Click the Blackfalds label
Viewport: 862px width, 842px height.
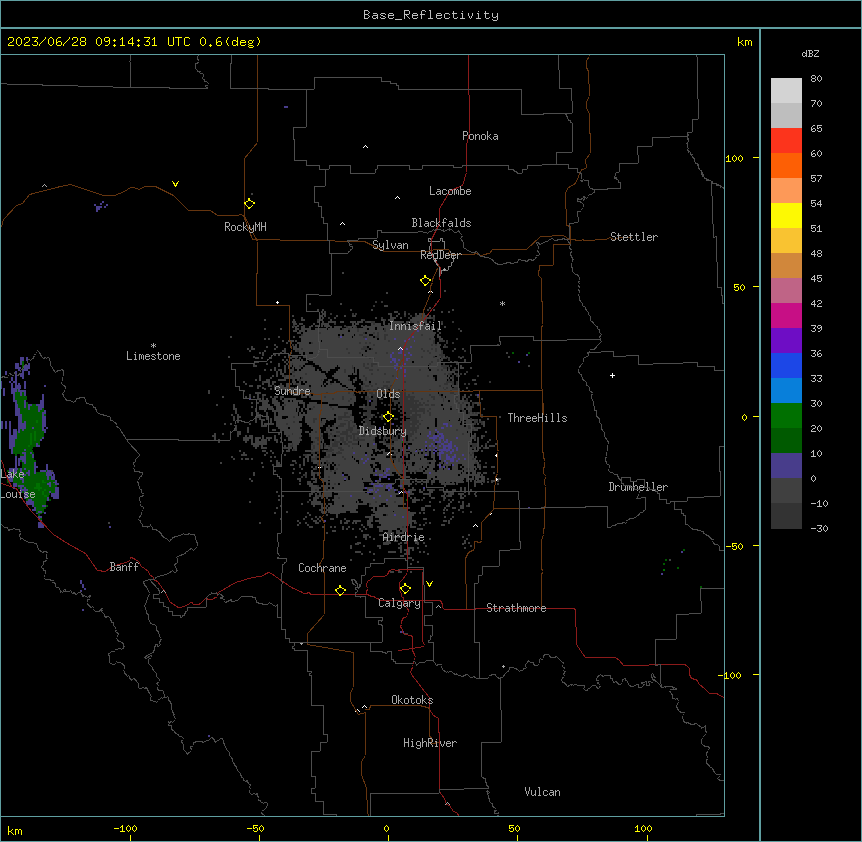coord(441,223)
